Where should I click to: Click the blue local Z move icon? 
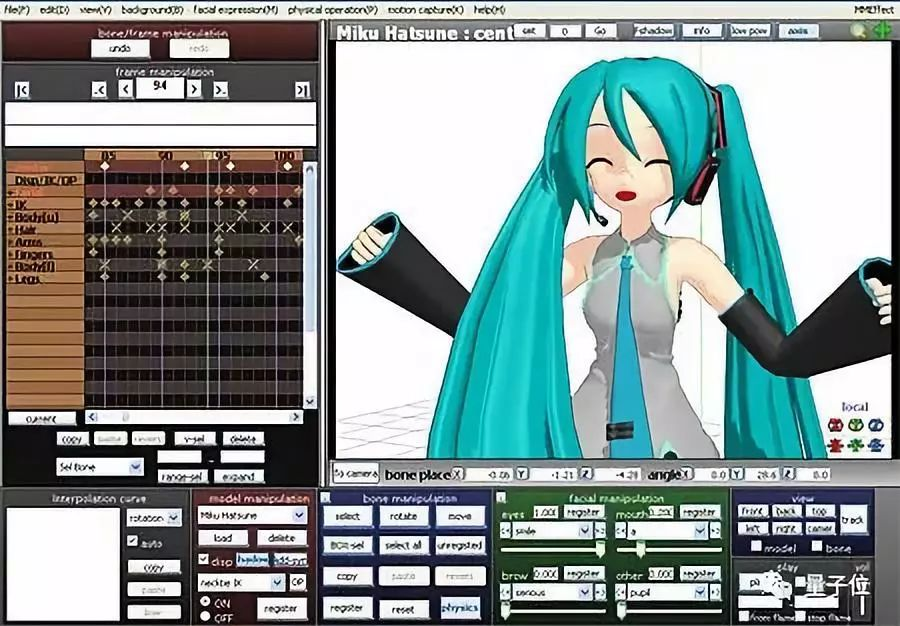coord(875,445)
